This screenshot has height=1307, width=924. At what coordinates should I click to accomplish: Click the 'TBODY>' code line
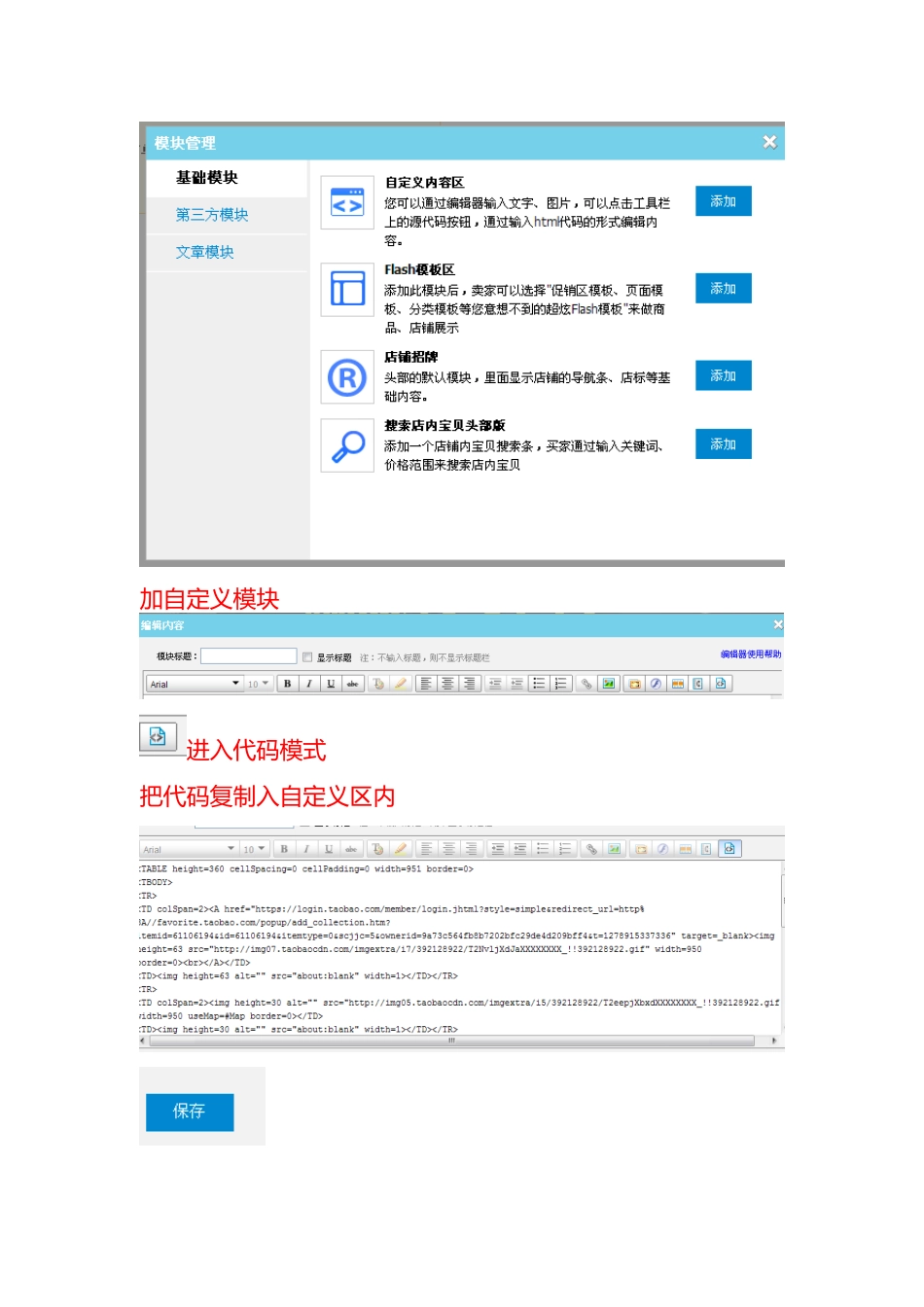(x=156, y=883)
